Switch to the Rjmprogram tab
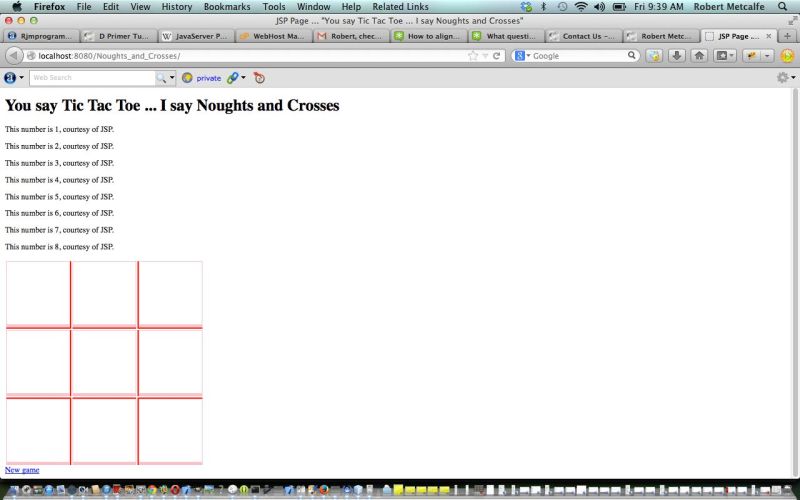Viewport: 800px width, 500px height. pyautogui.click(x=41, y=36)
